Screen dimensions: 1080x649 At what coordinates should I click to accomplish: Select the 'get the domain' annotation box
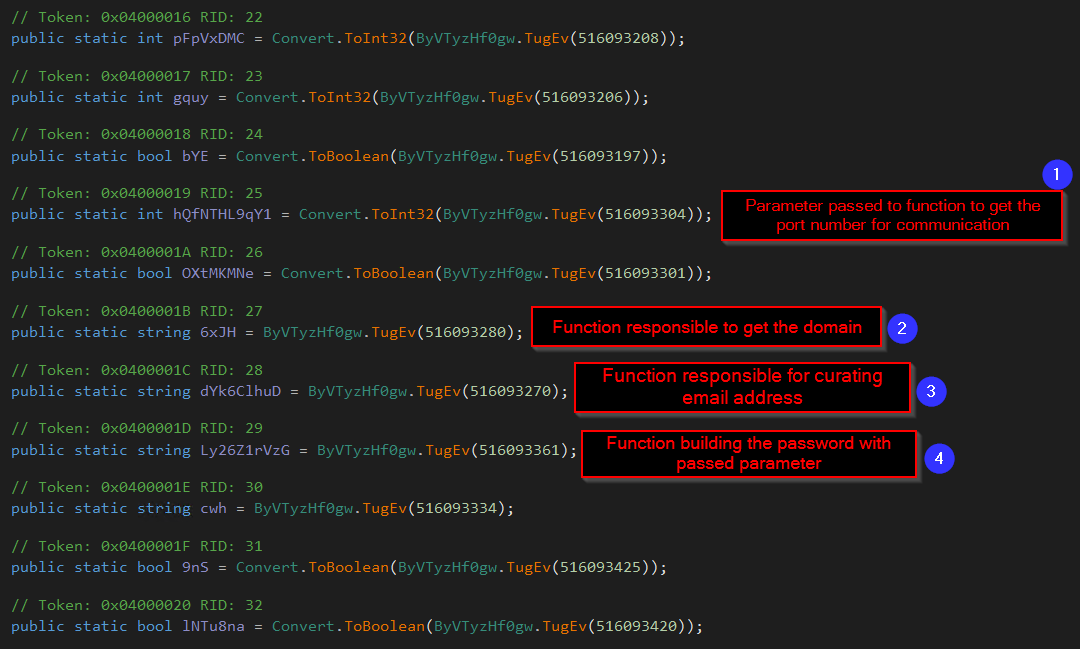click(706, 327)
